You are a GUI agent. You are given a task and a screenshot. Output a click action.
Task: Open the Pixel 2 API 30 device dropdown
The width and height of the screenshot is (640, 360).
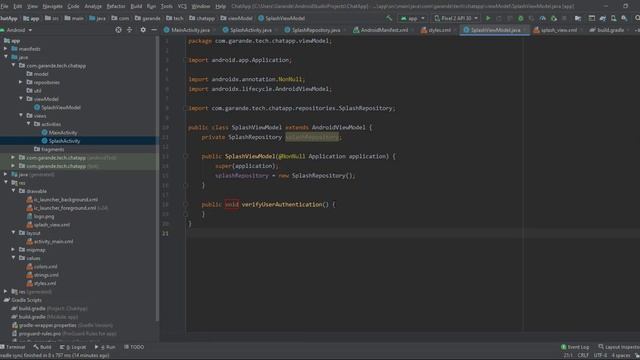pos(456,18)
